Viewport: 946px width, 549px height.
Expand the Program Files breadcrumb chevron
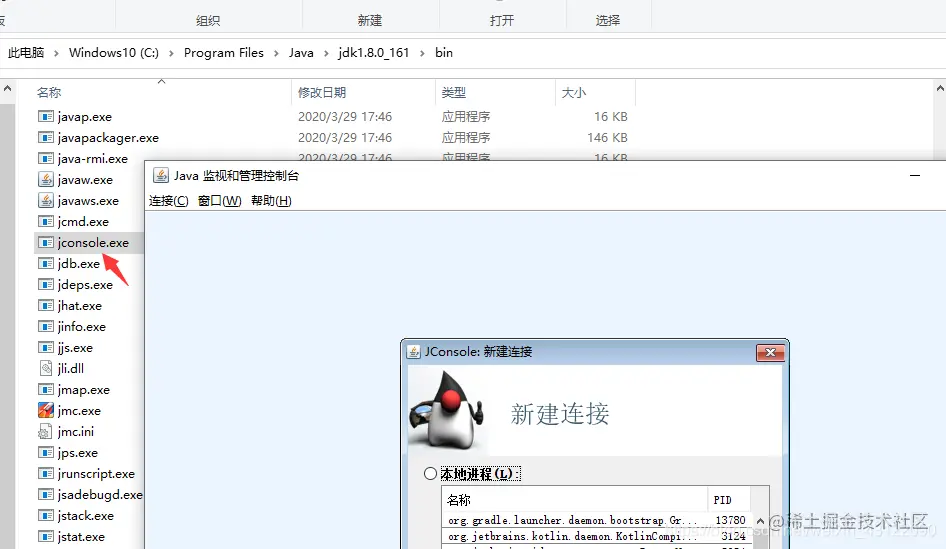point(276,53)
